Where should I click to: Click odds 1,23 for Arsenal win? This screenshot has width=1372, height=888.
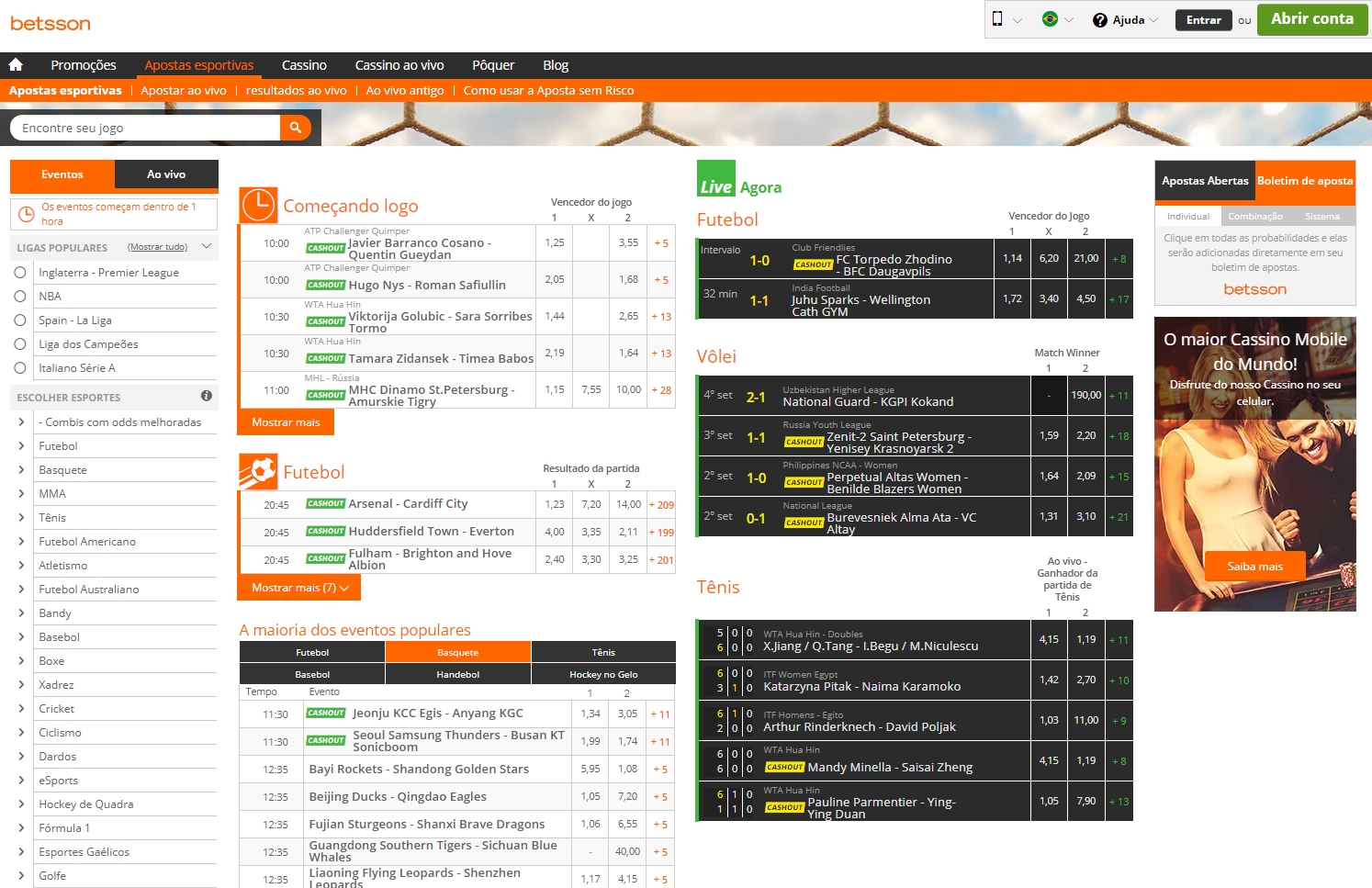pyautogui.click(x=555, y=504)
